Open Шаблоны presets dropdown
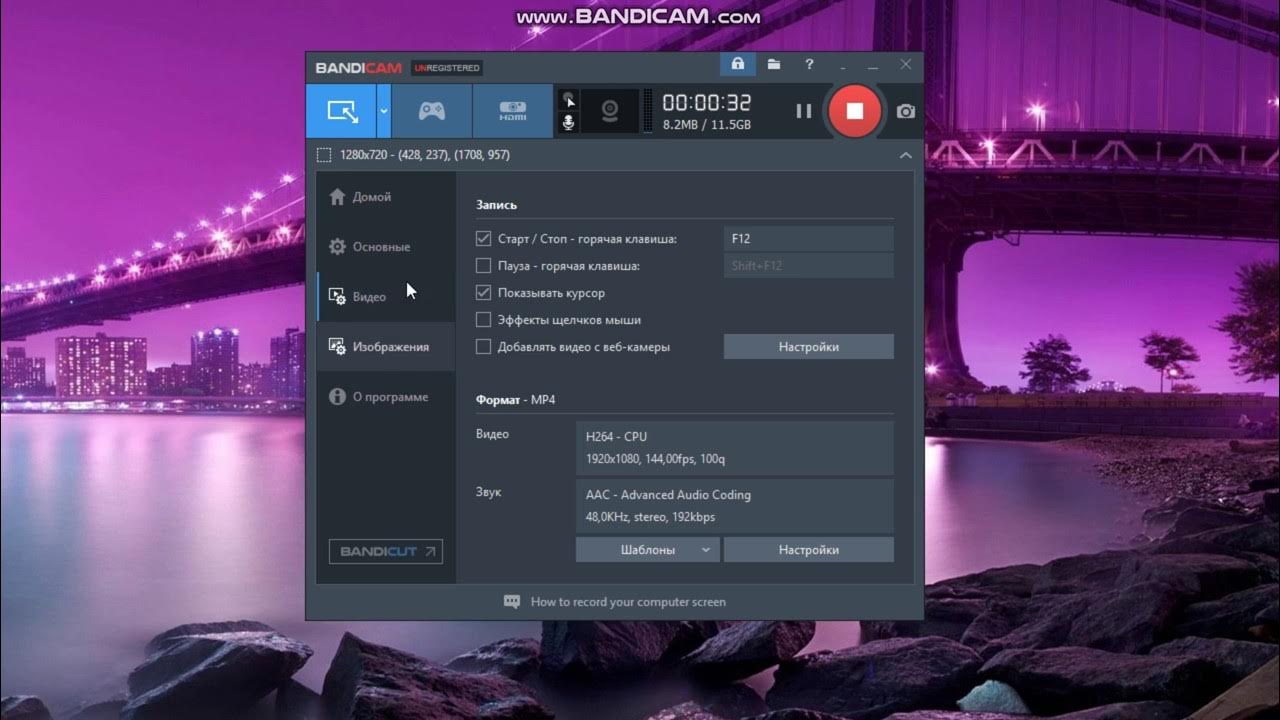Image resolution: width=1280 pixels, height=720 pixels. 647,550
